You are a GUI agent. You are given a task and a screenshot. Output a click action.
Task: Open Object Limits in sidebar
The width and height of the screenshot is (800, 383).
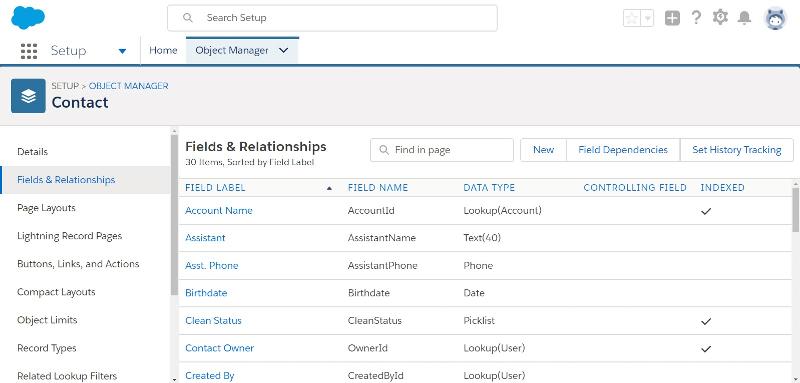click(x=47, y=320)
